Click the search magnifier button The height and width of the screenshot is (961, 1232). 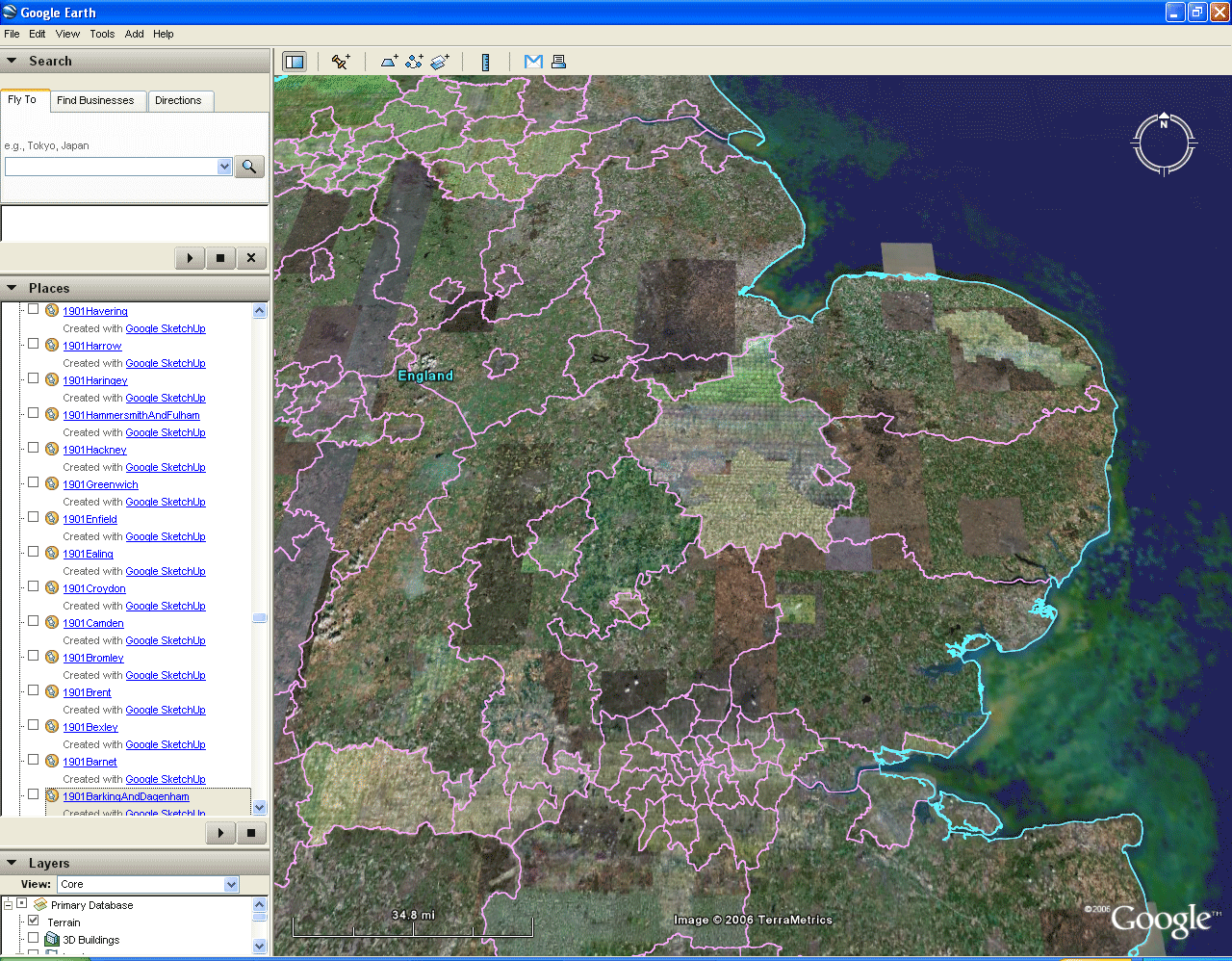click(249, 167)
